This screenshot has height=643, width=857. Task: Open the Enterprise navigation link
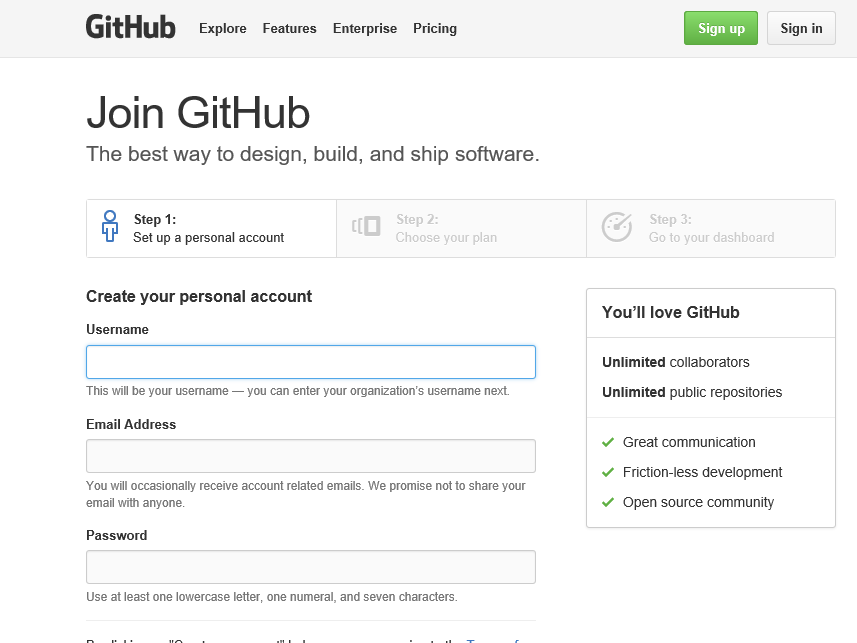pos(364,28)
